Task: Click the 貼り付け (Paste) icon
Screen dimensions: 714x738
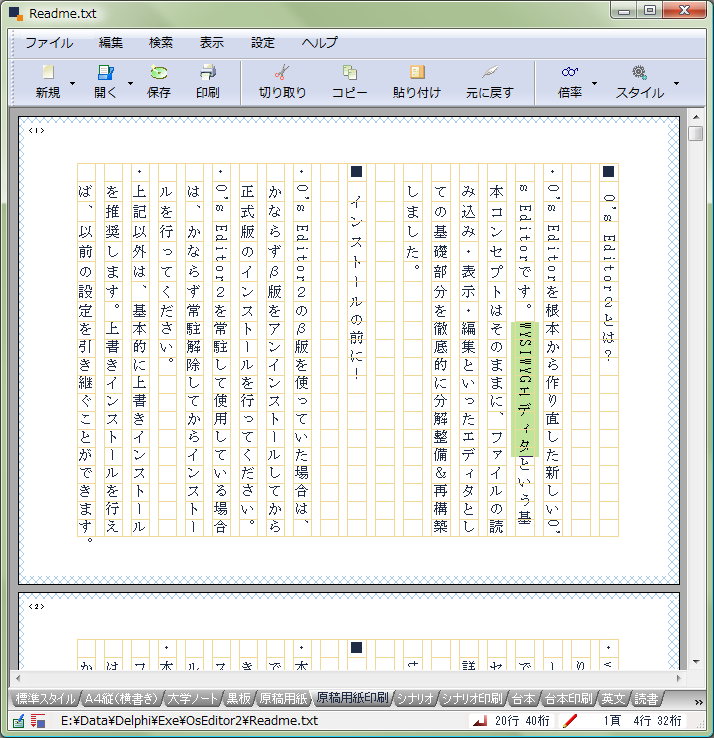Action: (x=417, y=72)
